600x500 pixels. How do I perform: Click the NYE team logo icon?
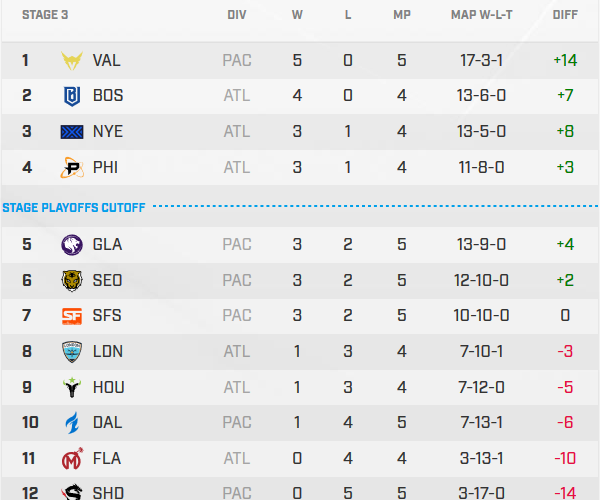[73, 132]
